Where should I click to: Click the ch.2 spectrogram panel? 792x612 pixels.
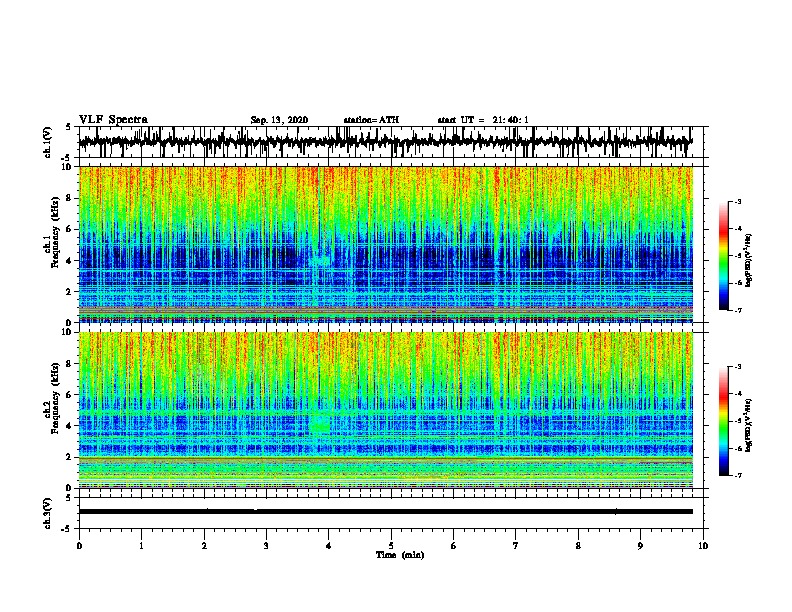click(x=385, y=410)
